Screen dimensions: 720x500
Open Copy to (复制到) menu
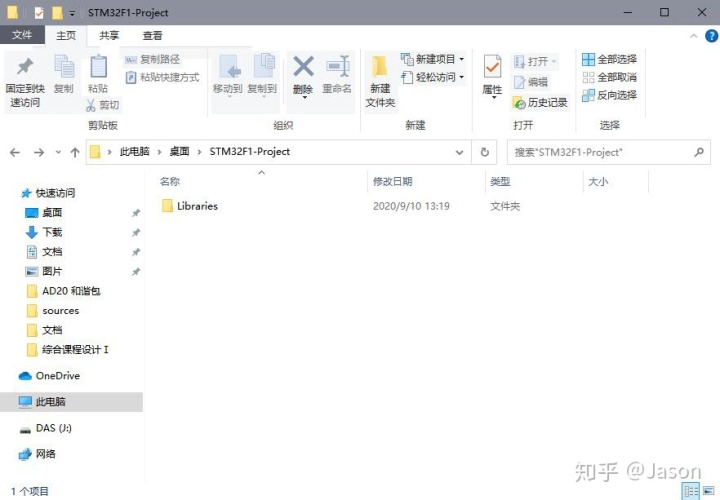262,76
